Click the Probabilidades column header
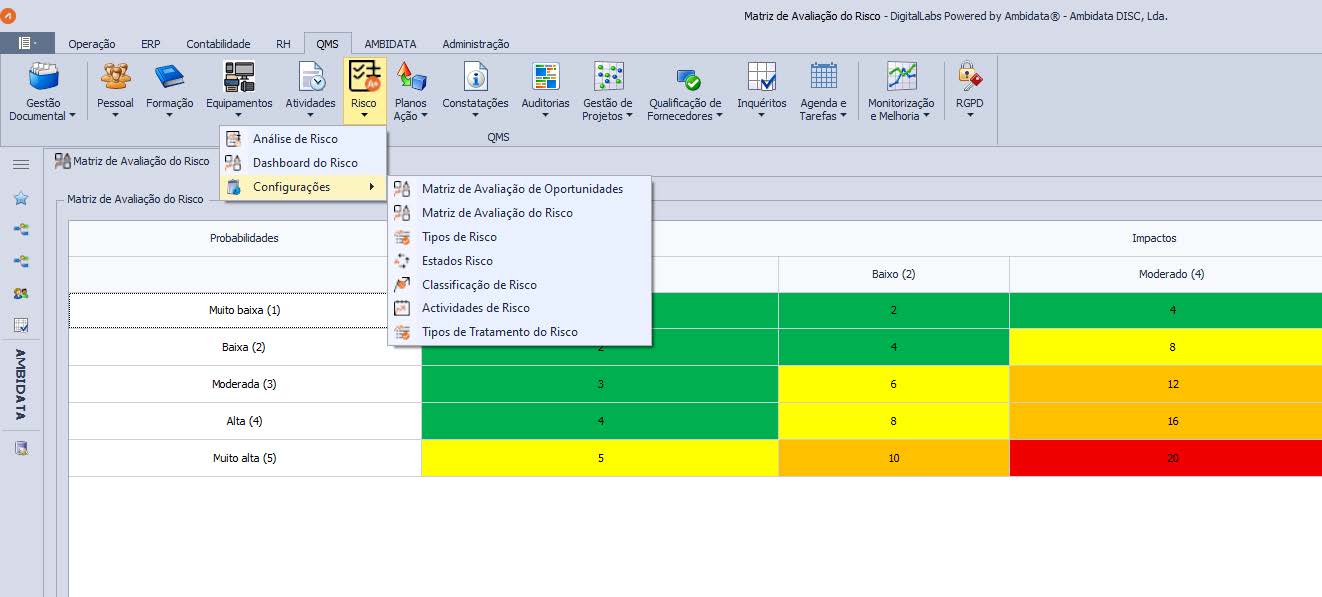The width and height of the screenshot is (1322, 597). pos(245,238)
